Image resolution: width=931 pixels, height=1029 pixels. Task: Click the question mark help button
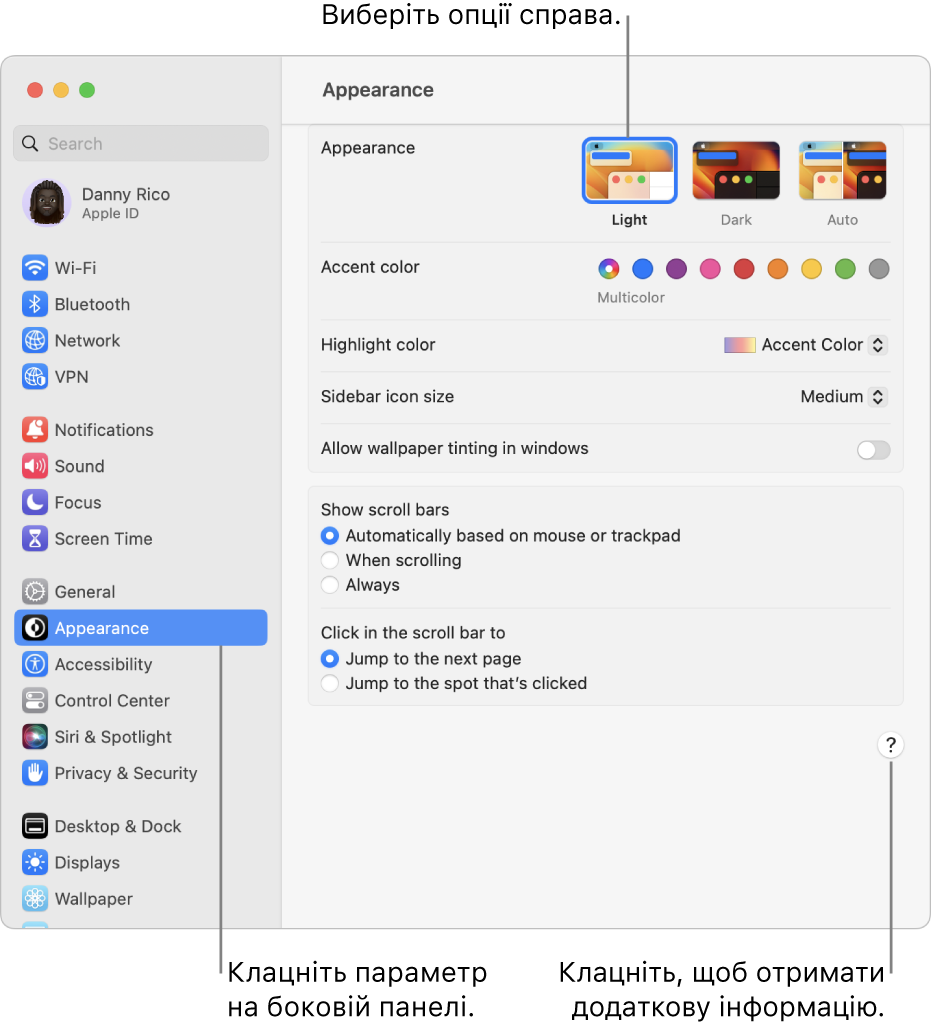pos(890,745)
